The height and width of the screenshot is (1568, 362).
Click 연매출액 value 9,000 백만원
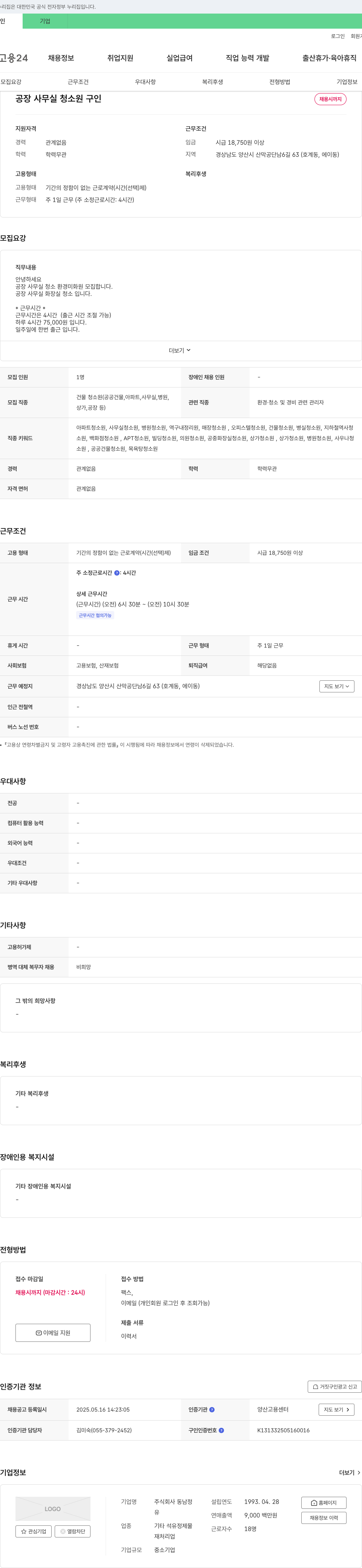(x=261, y=1516)
